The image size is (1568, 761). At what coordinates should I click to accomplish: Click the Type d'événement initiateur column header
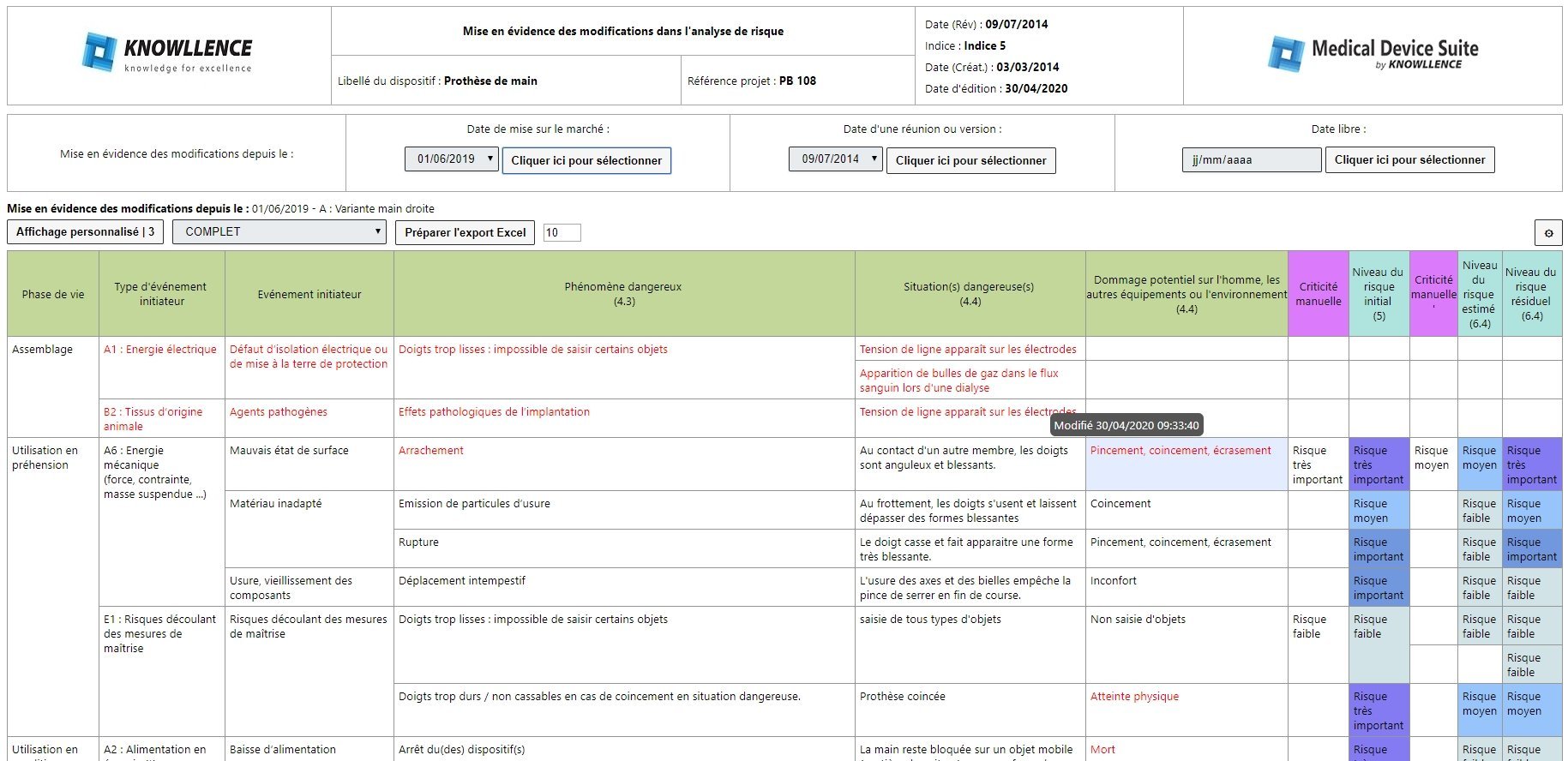pyautogui.click(x=162, y=294)
